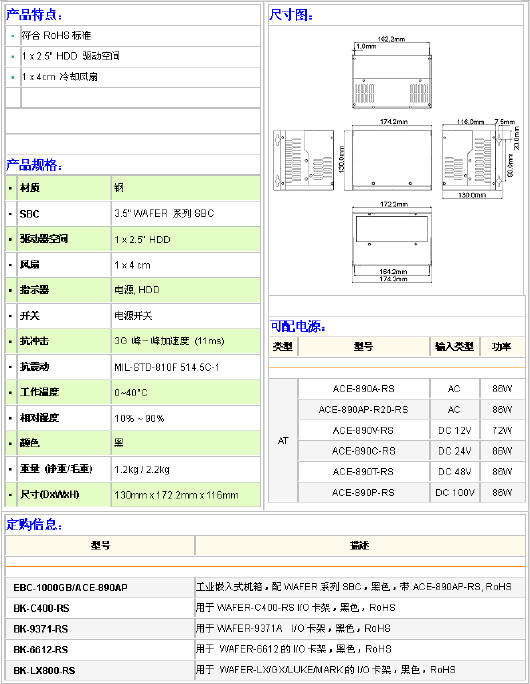
Task: Click the 尺寸(DxWxH) spec label
Action: pos(49,494)
